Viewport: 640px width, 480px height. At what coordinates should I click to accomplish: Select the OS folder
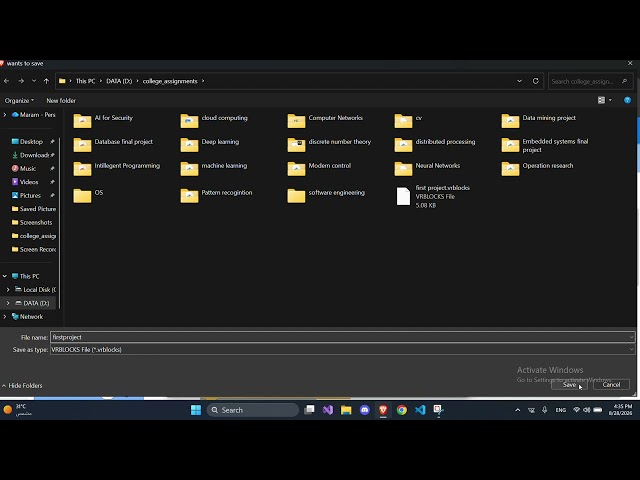(x=88, y=195)
